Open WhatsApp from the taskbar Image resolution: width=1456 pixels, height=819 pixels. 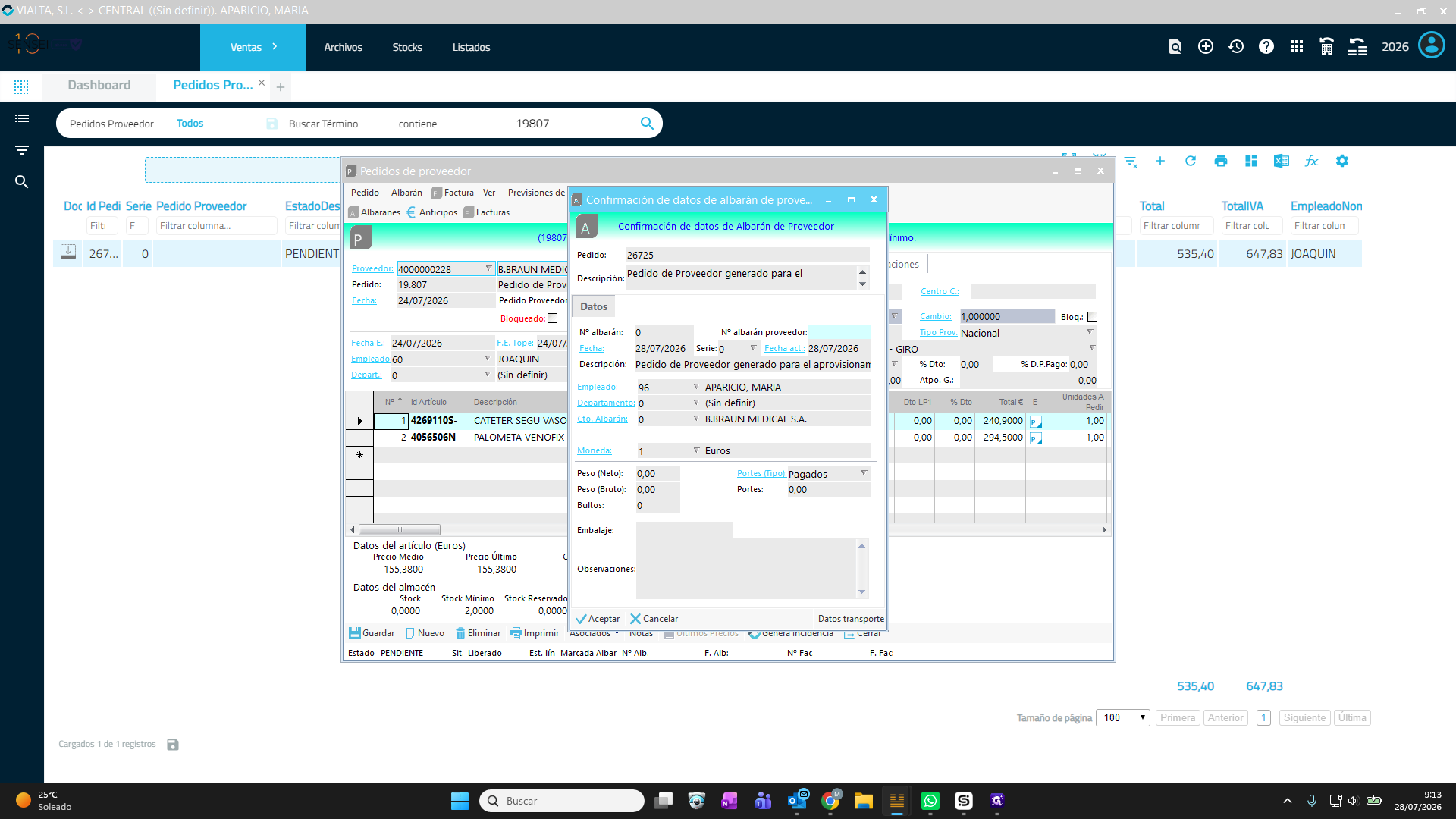point(930,801)
